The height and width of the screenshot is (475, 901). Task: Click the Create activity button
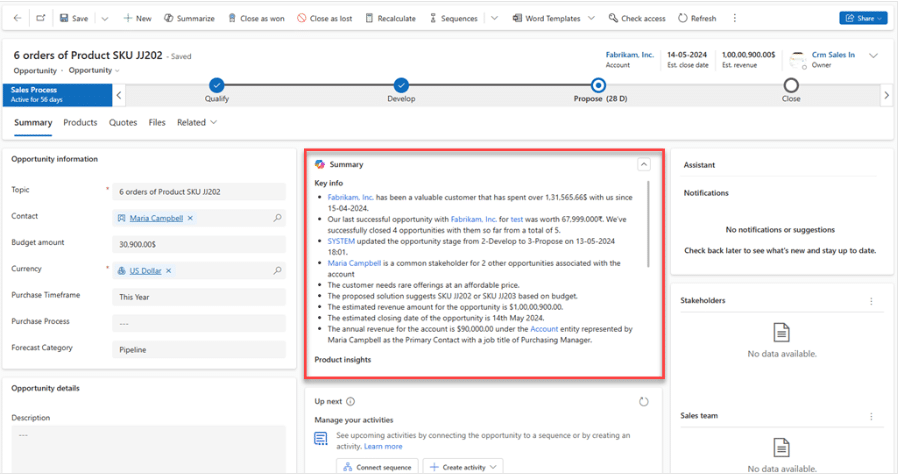click(x=463, y=467)
